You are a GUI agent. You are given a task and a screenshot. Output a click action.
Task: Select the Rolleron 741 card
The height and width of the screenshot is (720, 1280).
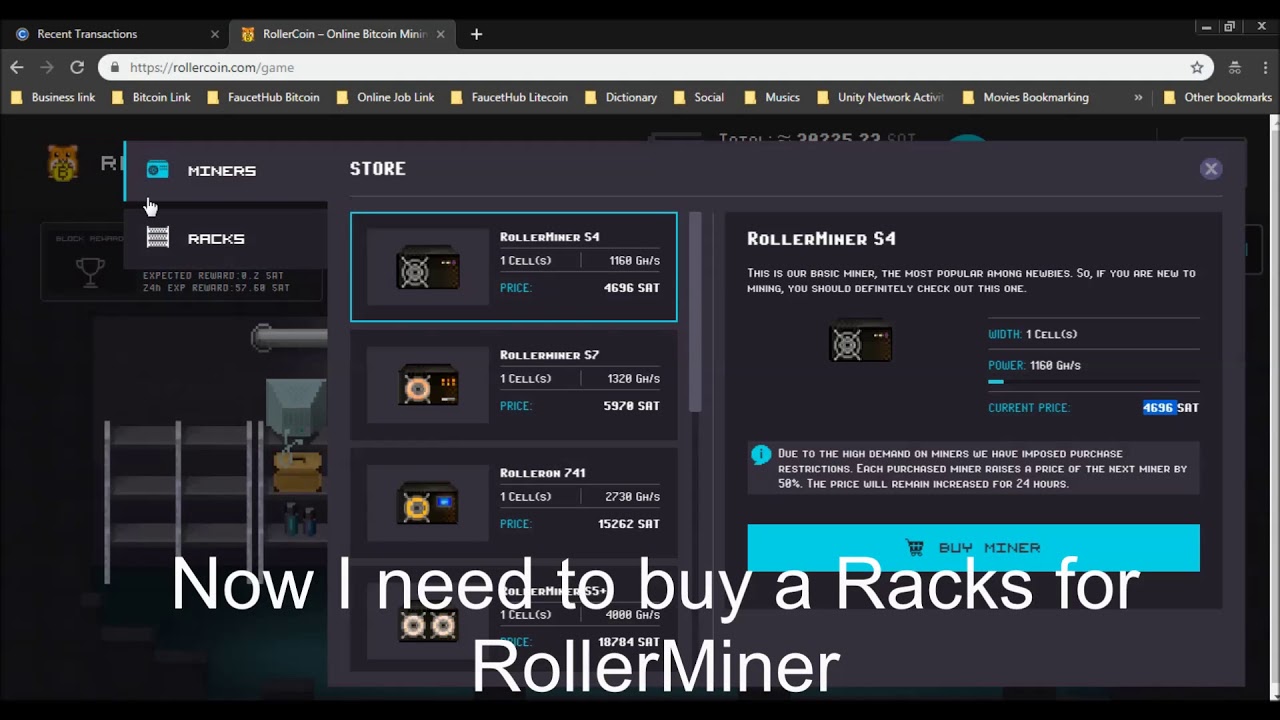[x=514, y=503]
